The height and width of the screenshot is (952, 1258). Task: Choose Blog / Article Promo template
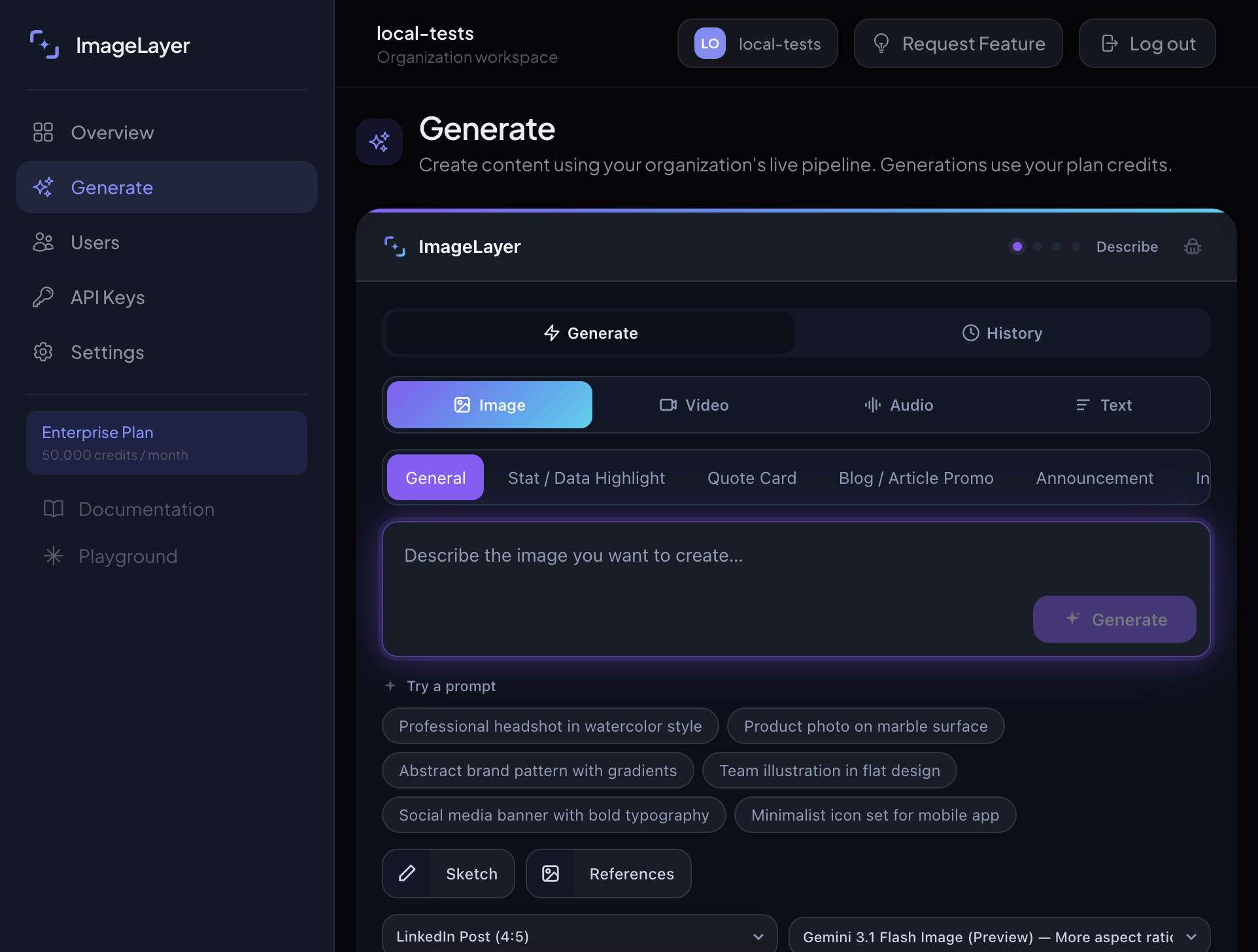tap(916, 478)
